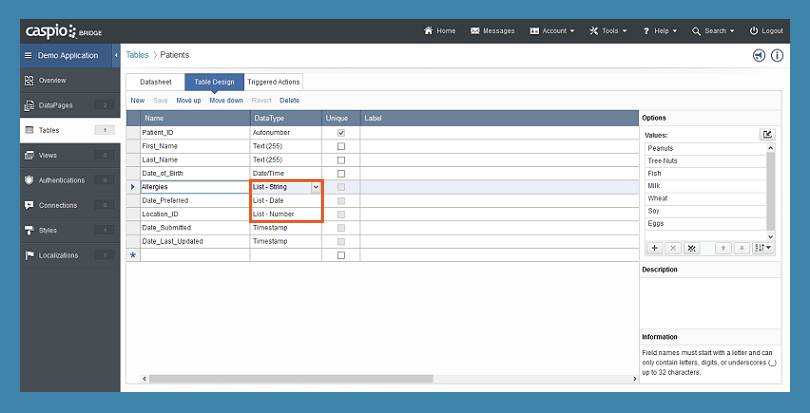This screenshot has height=413, width=810.
Task: Select Fish in the Values list
Action: (705, 174)
